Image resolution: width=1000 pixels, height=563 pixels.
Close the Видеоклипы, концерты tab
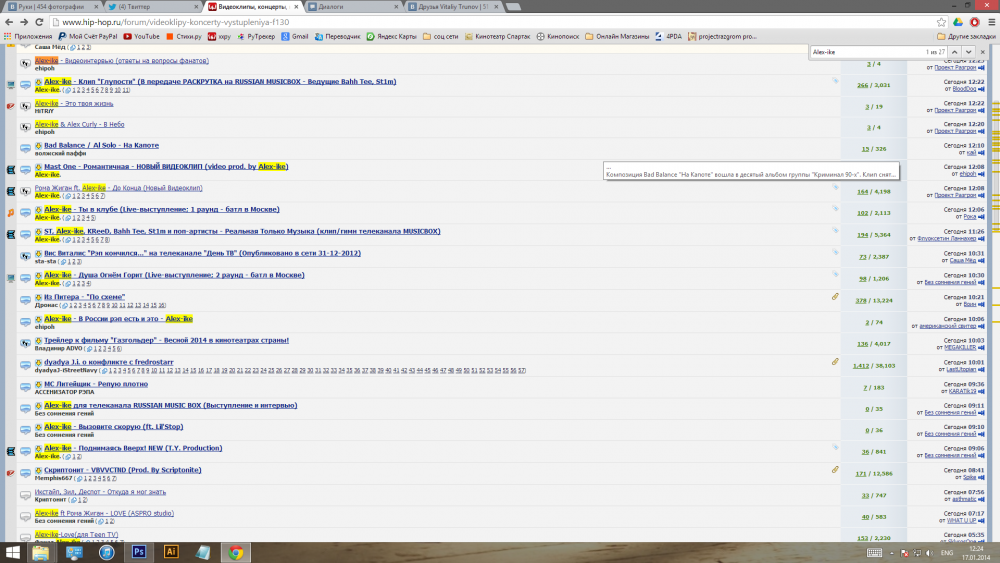click(x=296, y=6)
